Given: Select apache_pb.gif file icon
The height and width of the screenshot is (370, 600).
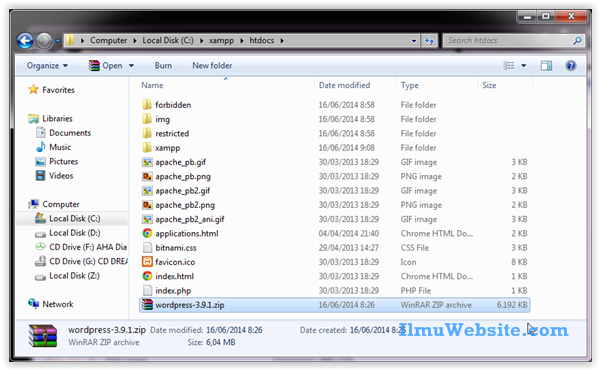Looking at the screenshot, I should pos(147,162).
